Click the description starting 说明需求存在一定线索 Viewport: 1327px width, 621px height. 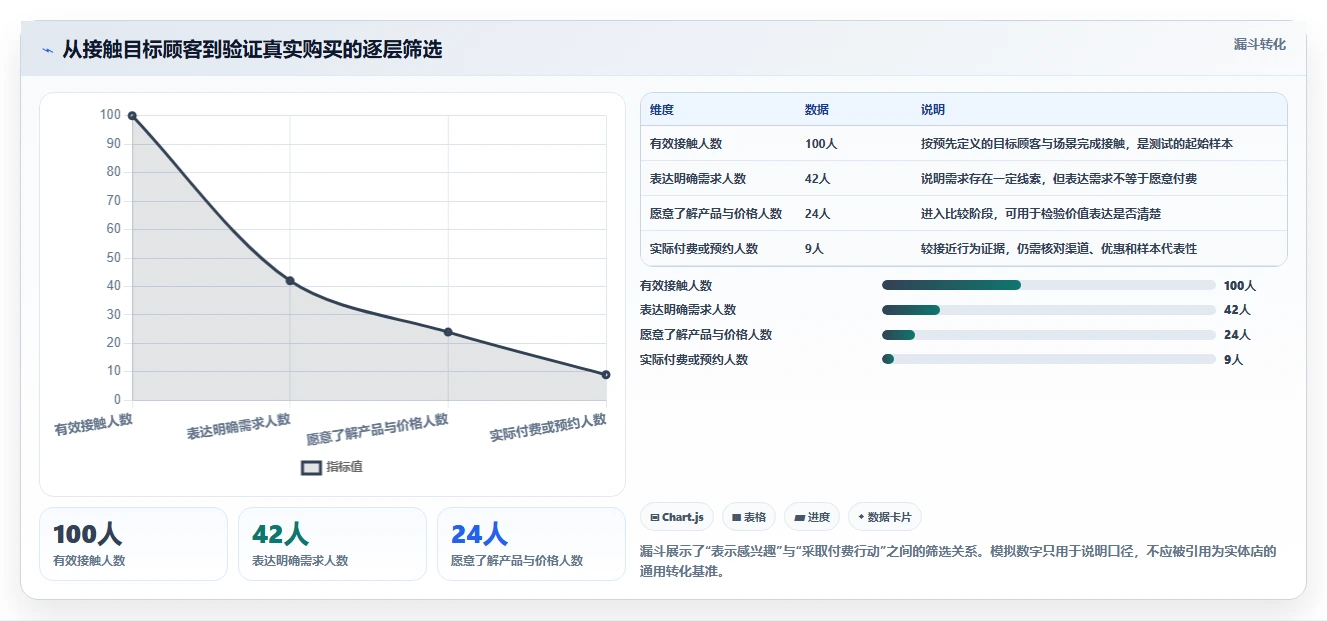pos(1059,179)
